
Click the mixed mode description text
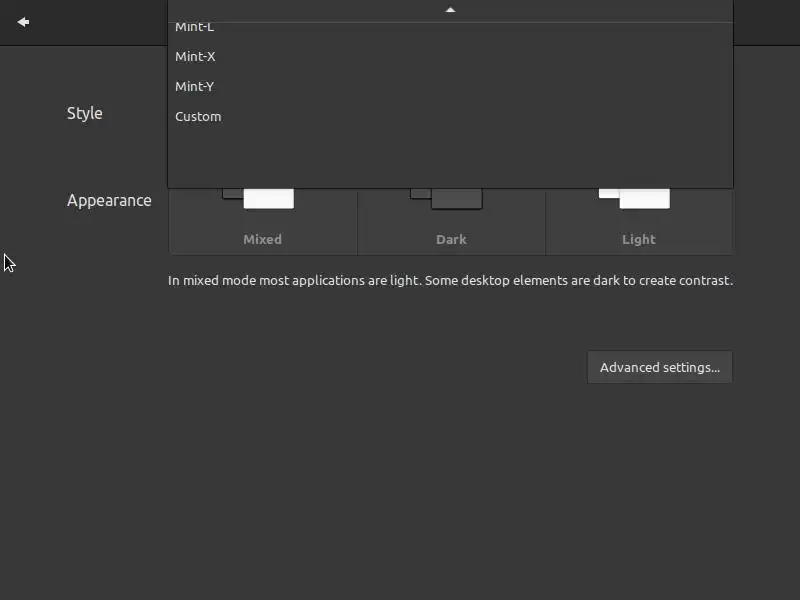451,281
